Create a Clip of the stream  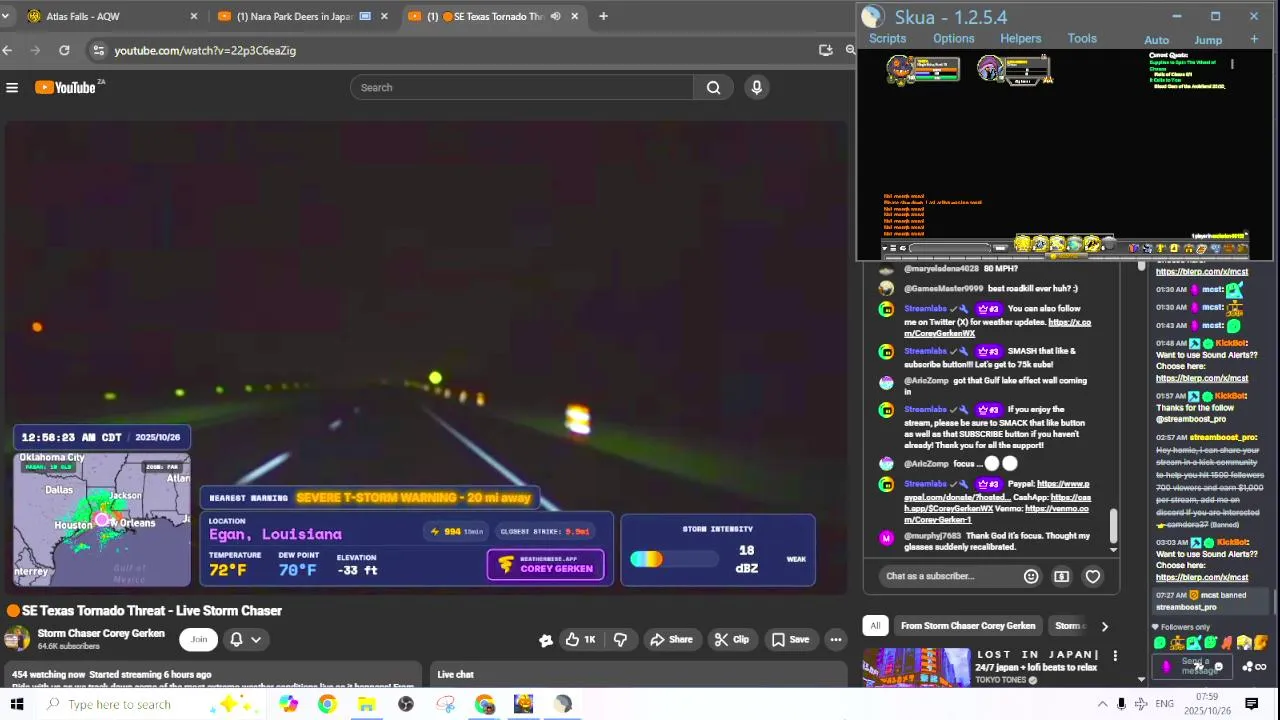point(731,640)
